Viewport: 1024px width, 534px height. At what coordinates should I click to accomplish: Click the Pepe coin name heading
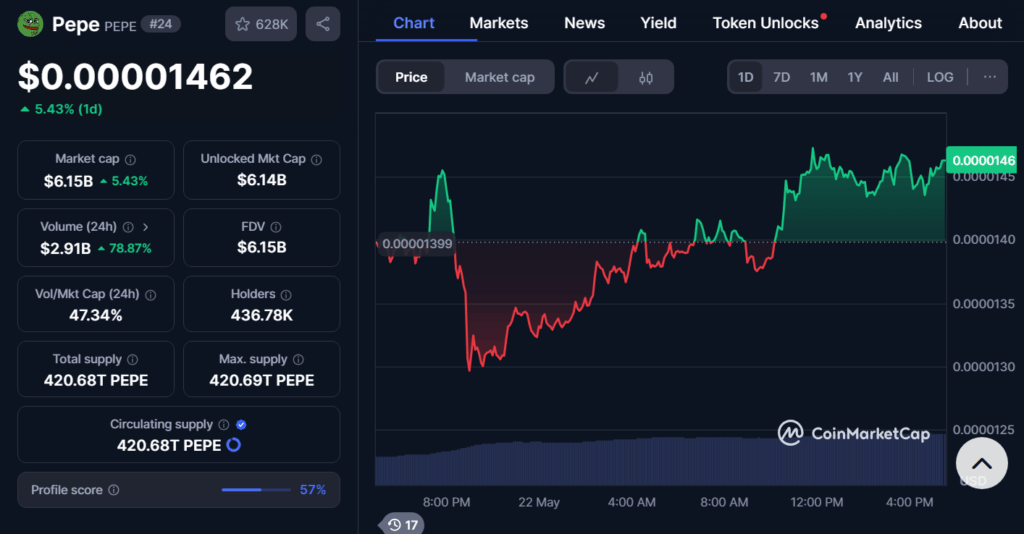[76, 24]
